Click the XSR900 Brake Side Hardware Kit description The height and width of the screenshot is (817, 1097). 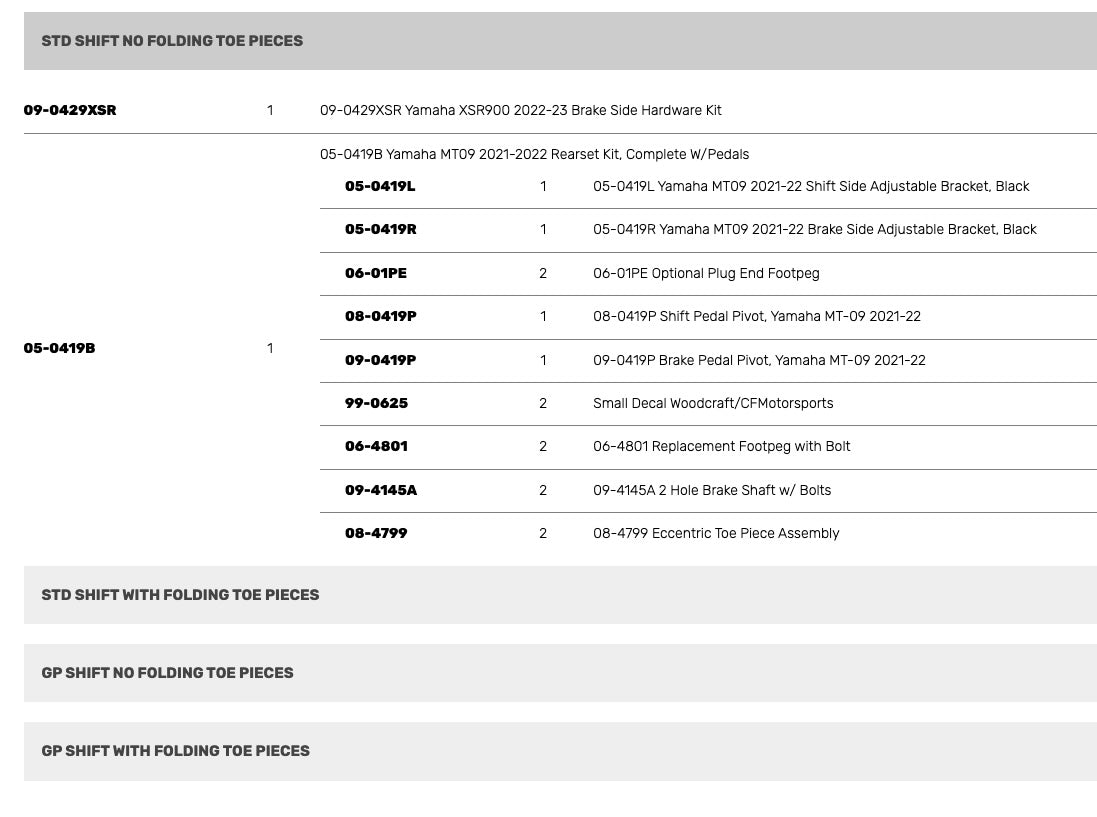click(x=520, y=110)
